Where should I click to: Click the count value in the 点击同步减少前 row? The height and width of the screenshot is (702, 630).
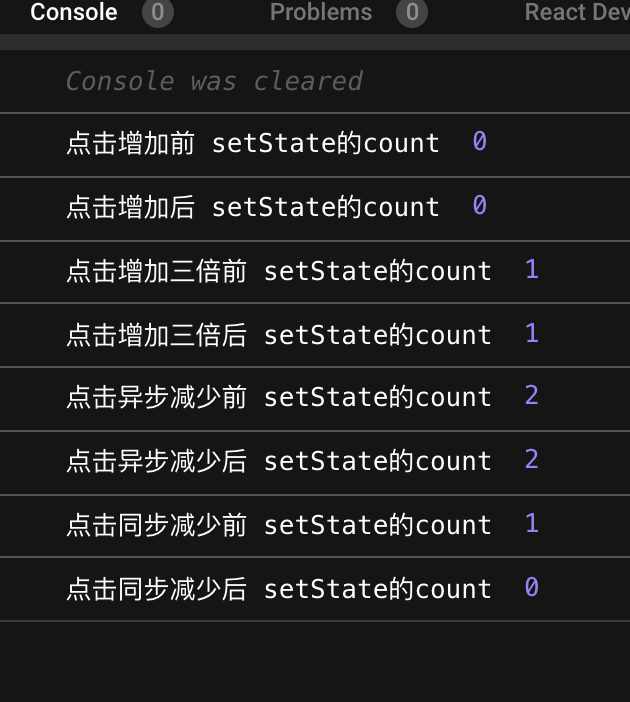(532, 524)
